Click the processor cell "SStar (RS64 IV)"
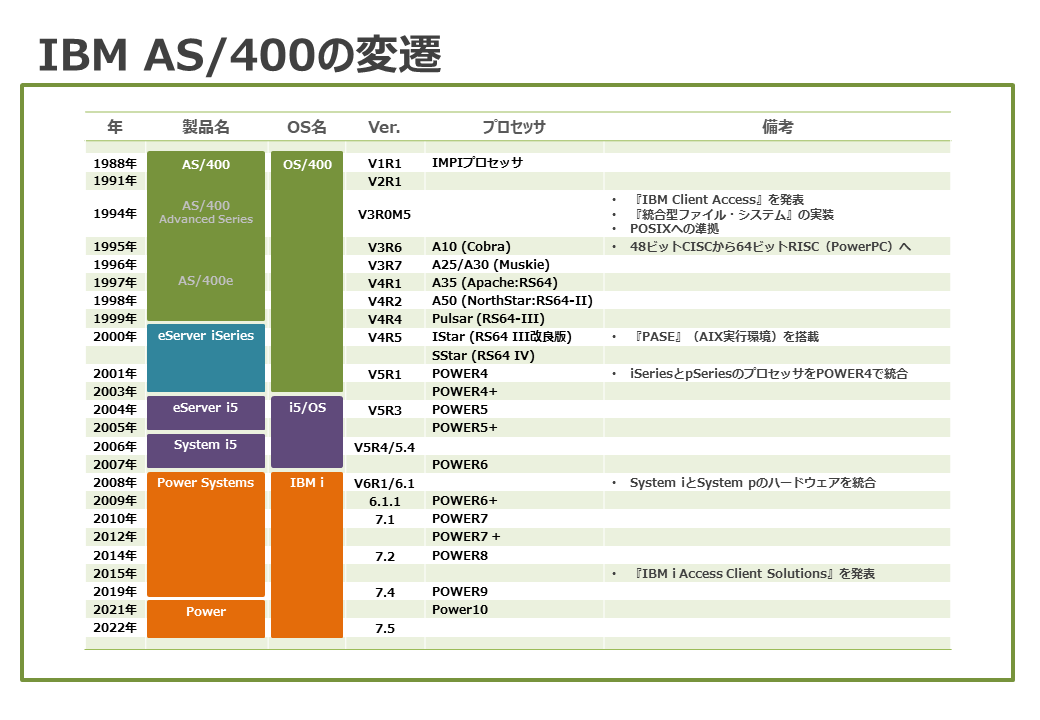Viewport: 1040px width, 720px height. point(483,355)
